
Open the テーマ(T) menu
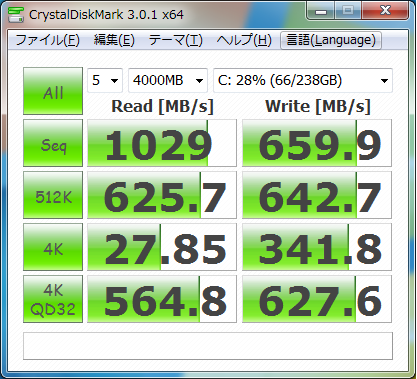click(175, 40)
